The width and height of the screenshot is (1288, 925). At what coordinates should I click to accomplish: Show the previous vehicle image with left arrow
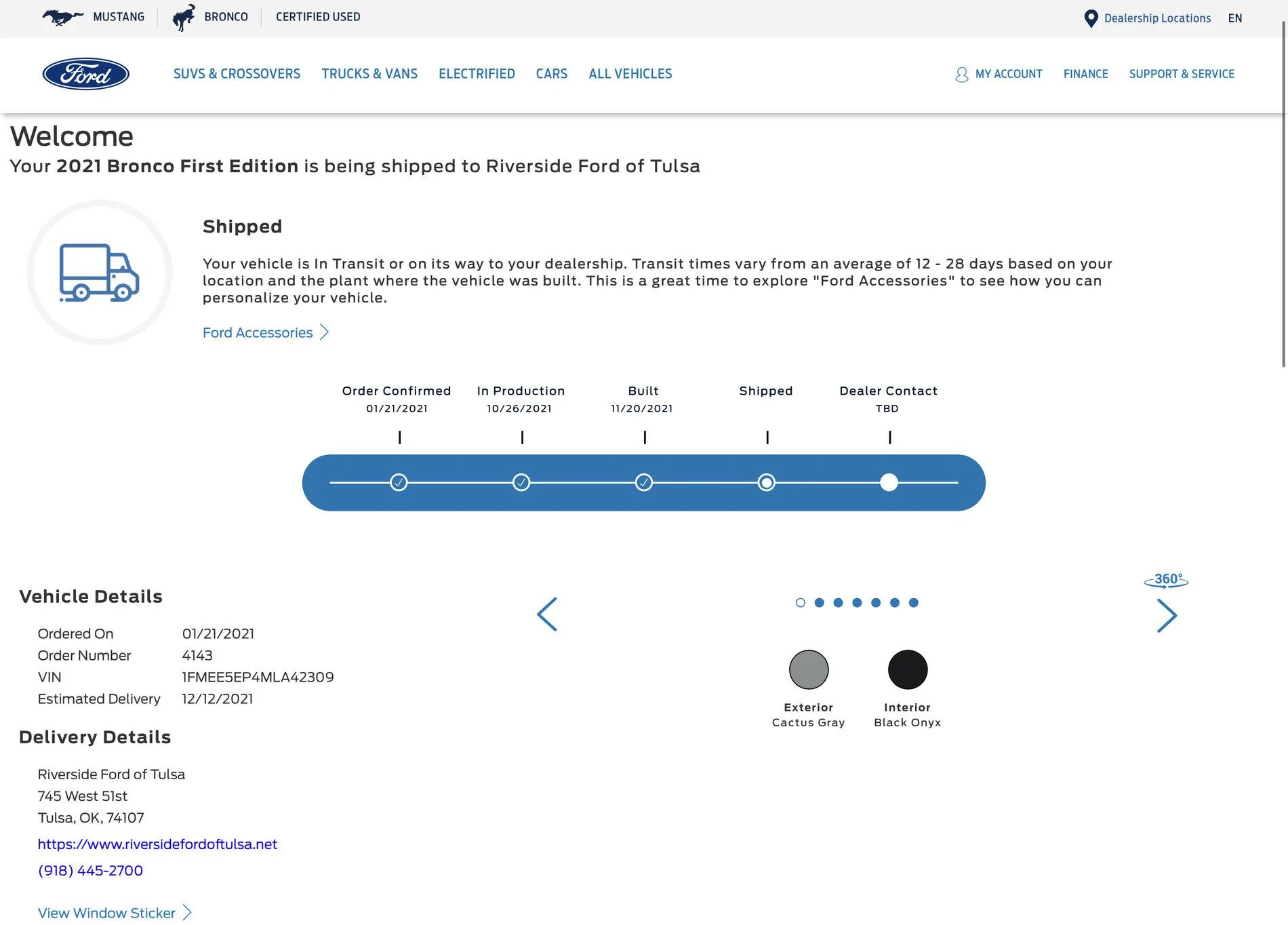[x=547, y=614]
